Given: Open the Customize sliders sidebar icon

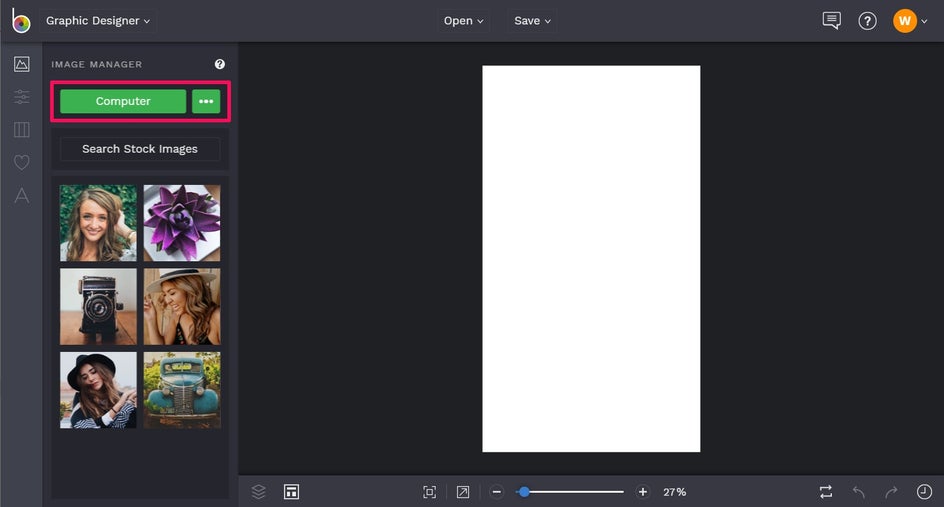Looking at the screenshot, I should (22, 97).
